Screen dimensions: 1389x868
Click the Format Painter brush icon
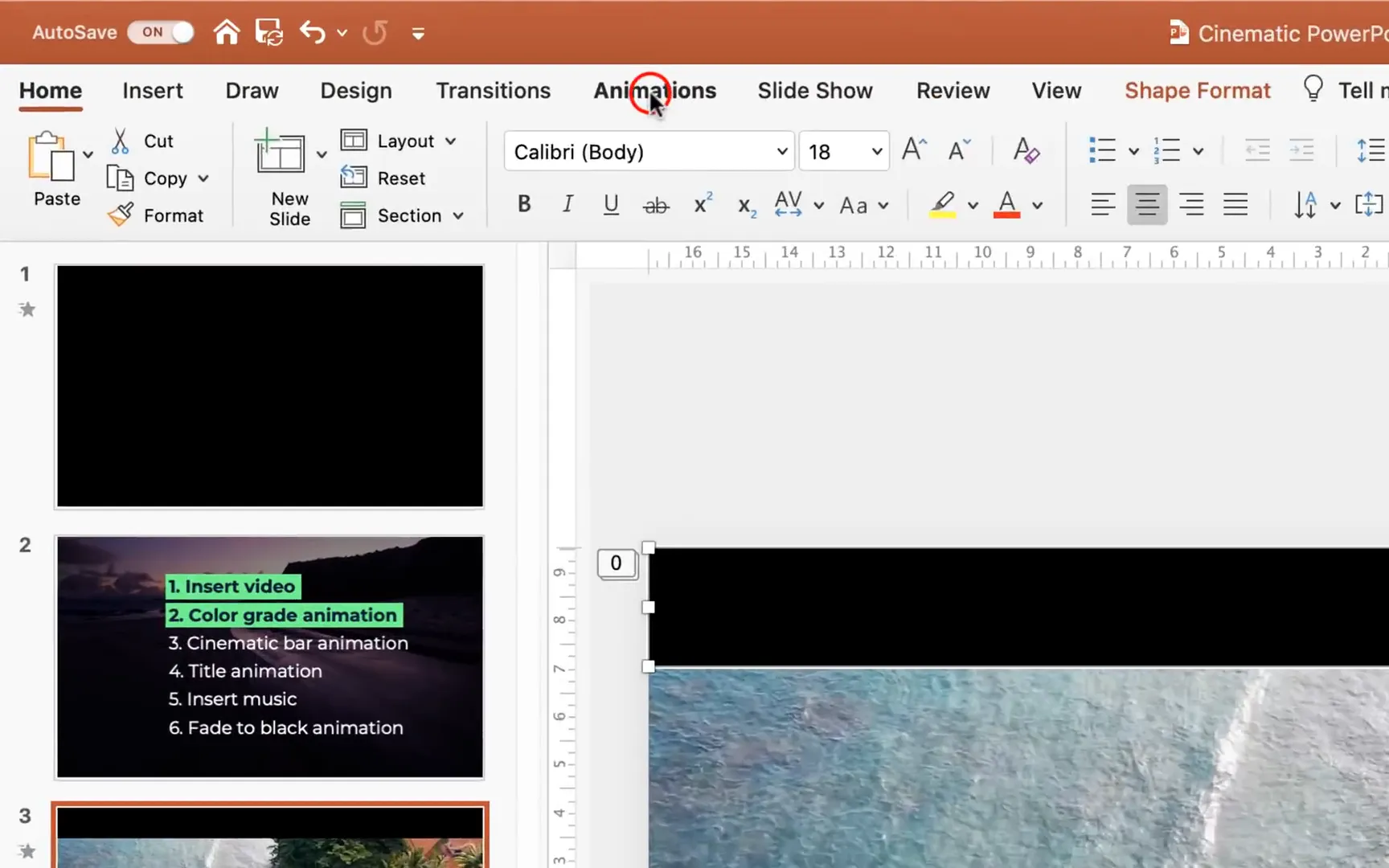tap(121, 215)
